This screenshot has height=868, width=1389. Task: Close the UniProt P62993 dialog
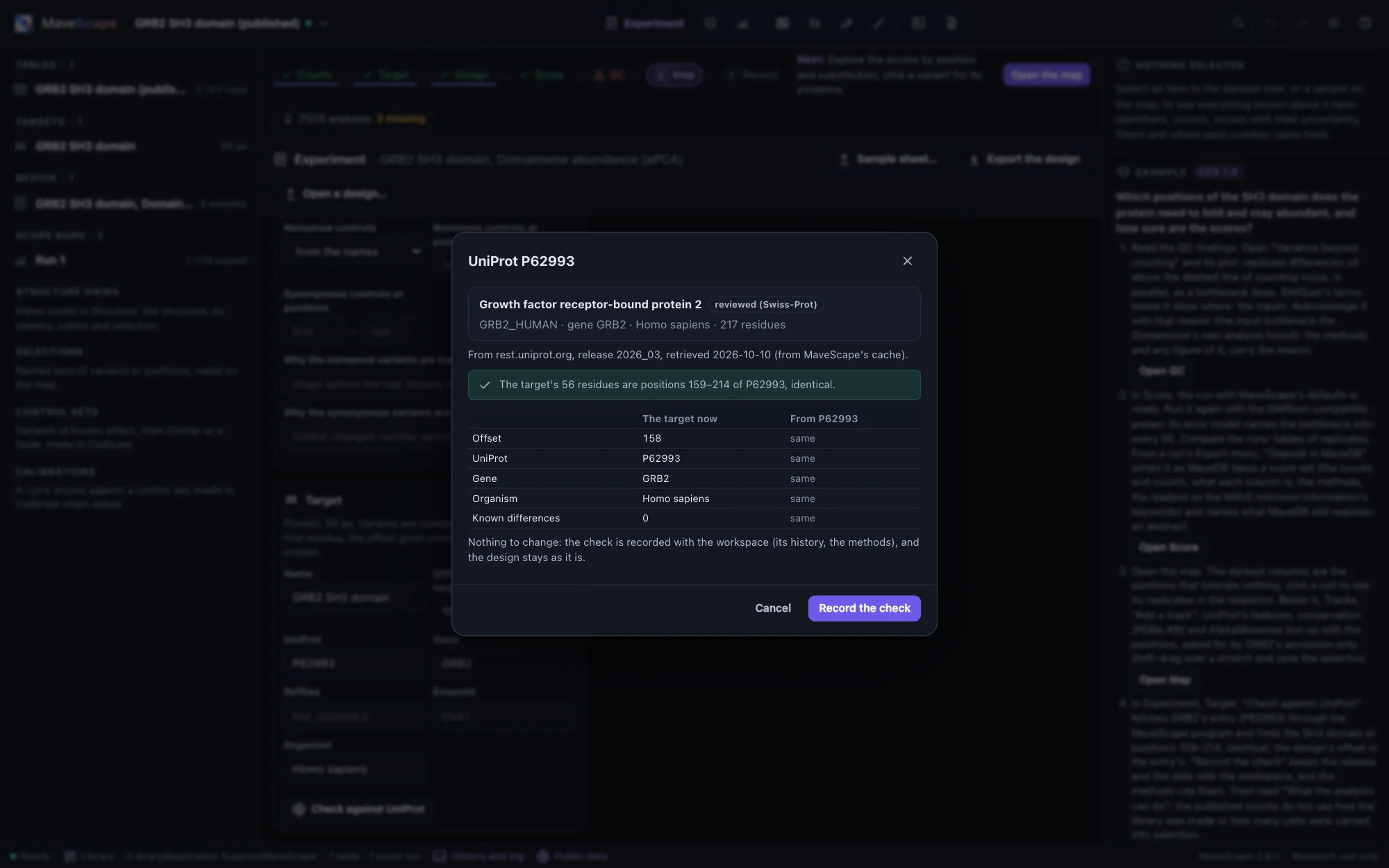pos(907,261)
